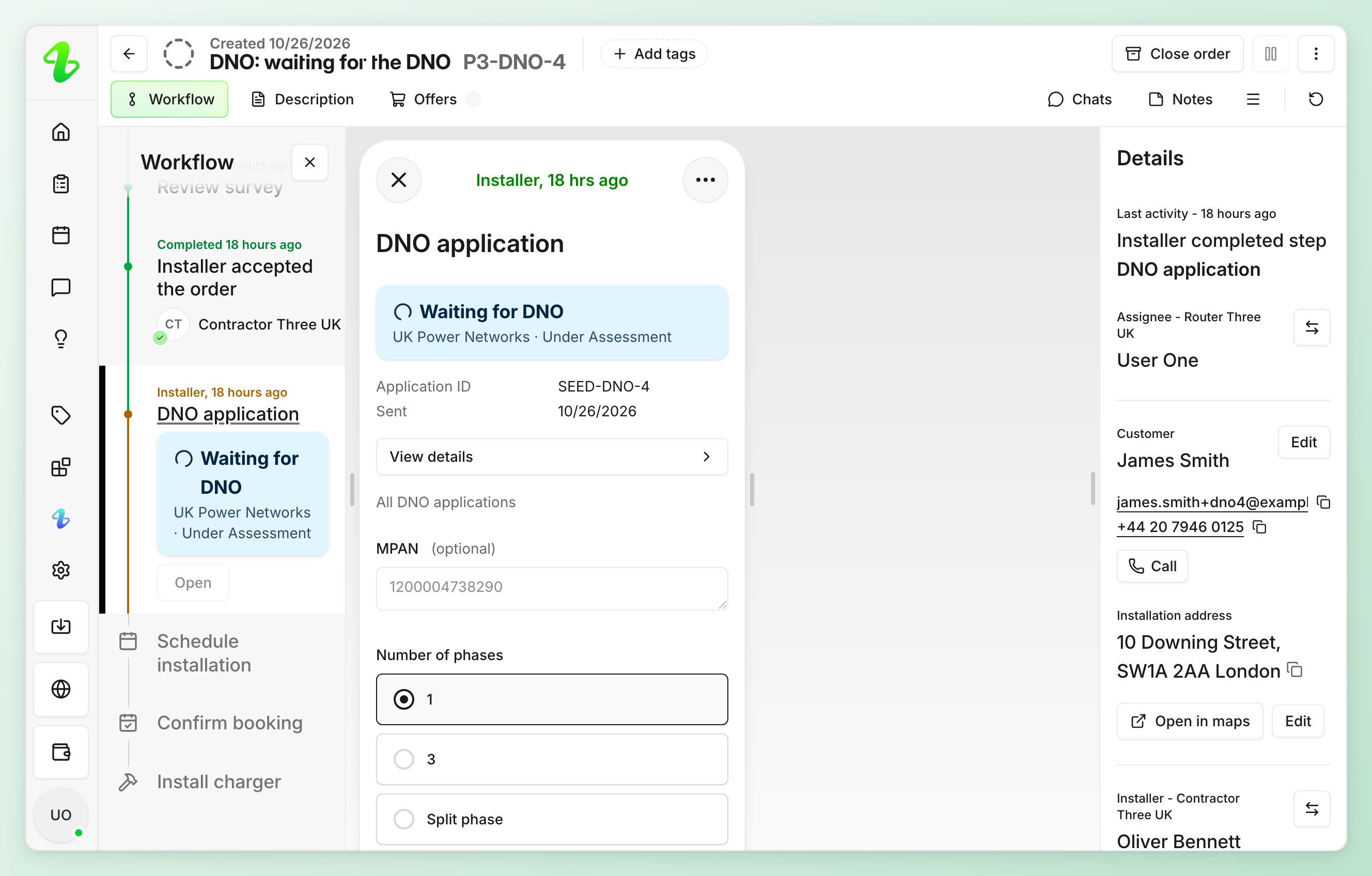
Task: Select the Schedule installation workflow step
Action: click(204, 653)
